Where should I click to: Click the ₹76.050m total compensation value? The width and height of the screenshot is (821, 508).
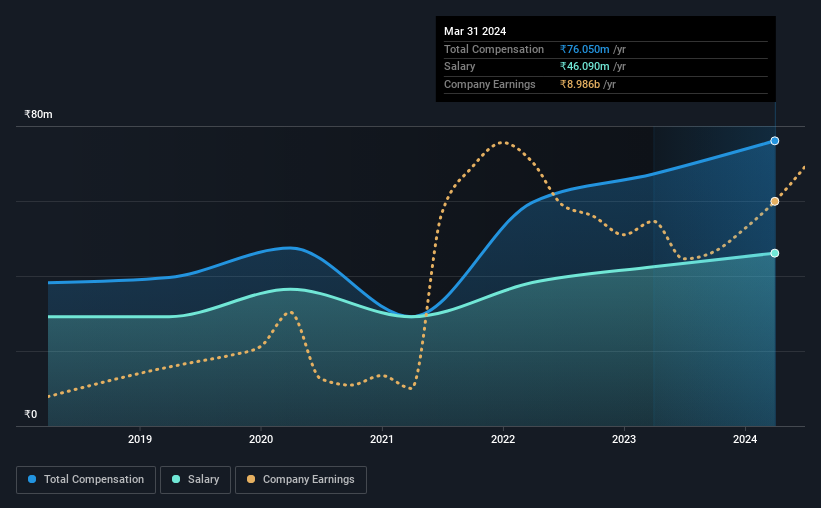tap(584, 49)
